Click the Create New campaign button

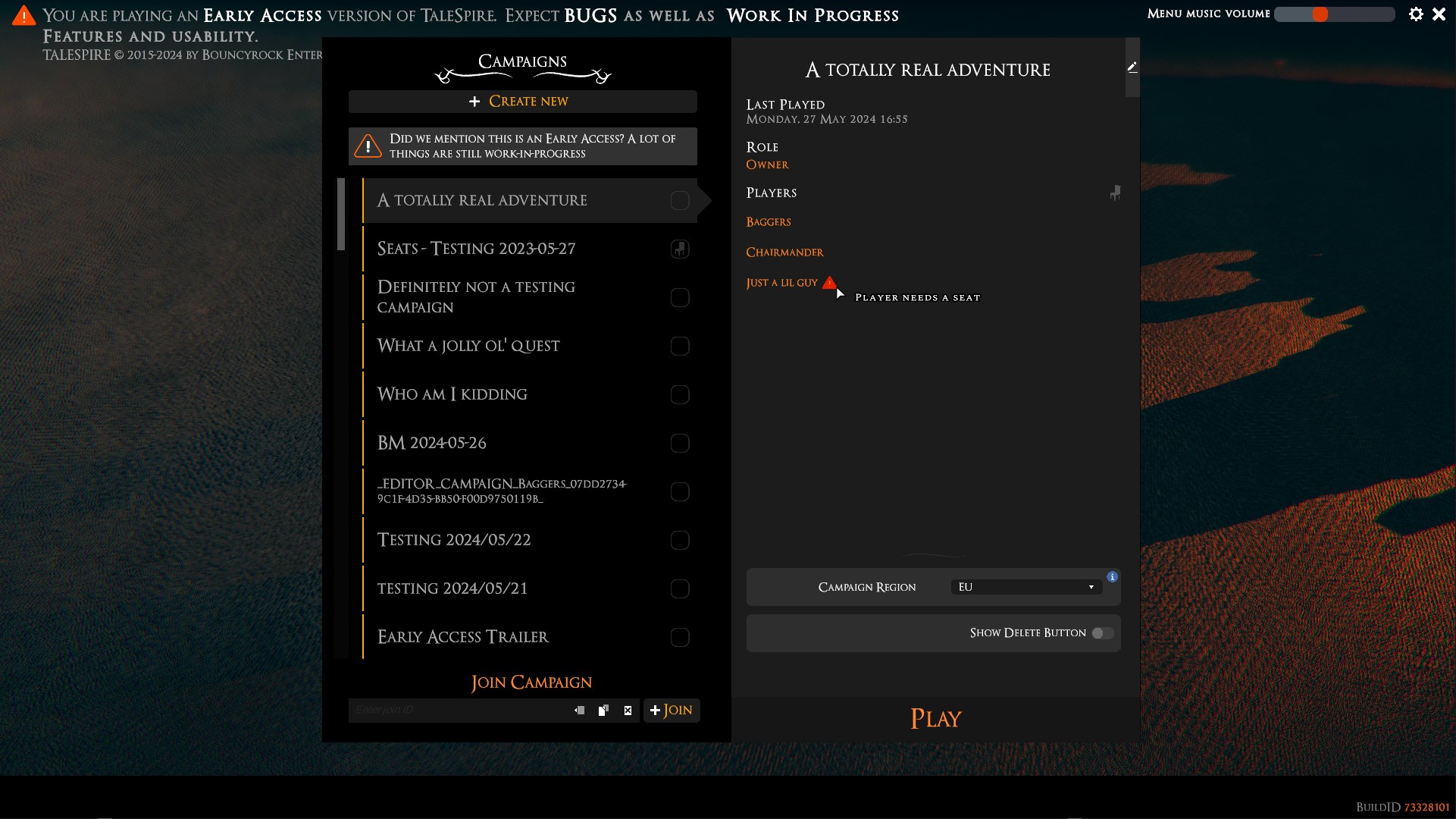pyautogui.click(x=522, y=102)
